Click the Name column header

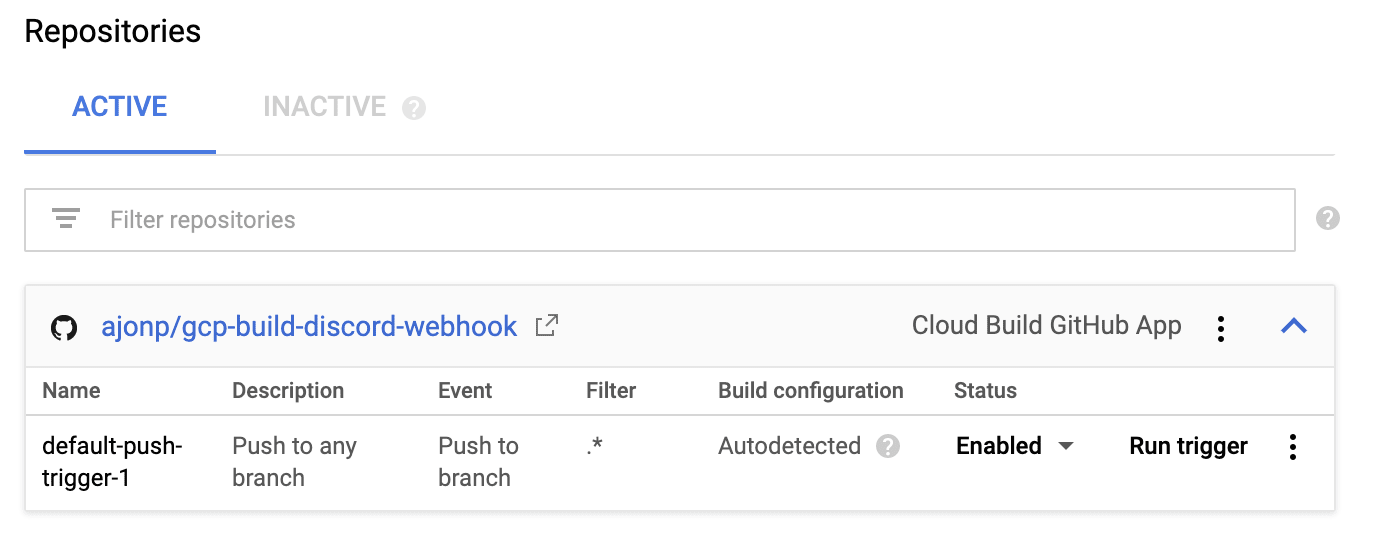click(x=71, y=391)
